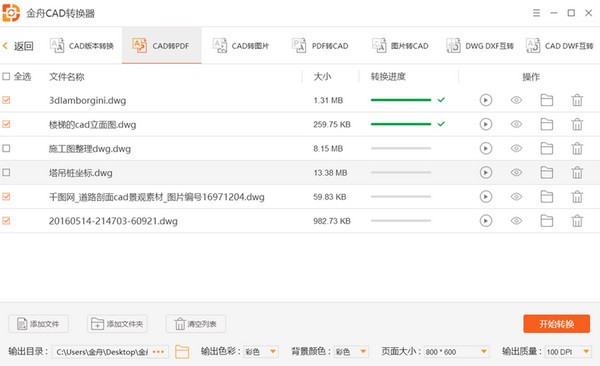Expand the 输出色彩 dropdown
The width and height of the screenshot is (600, 366).
tap(261, 351)
